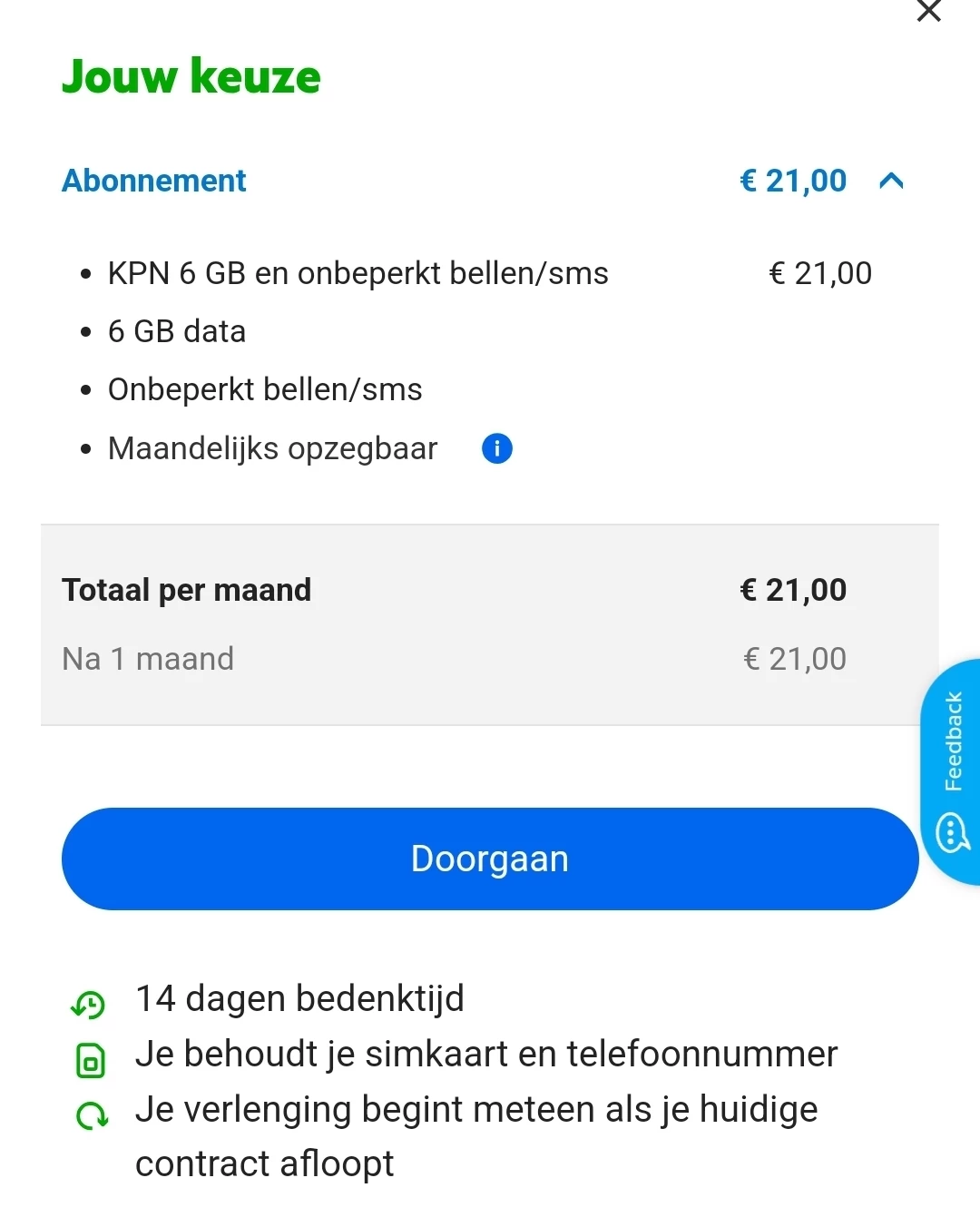980x1227 pixels.
Task: Click the green renewal arrow icon
Action: point(91,1115)
